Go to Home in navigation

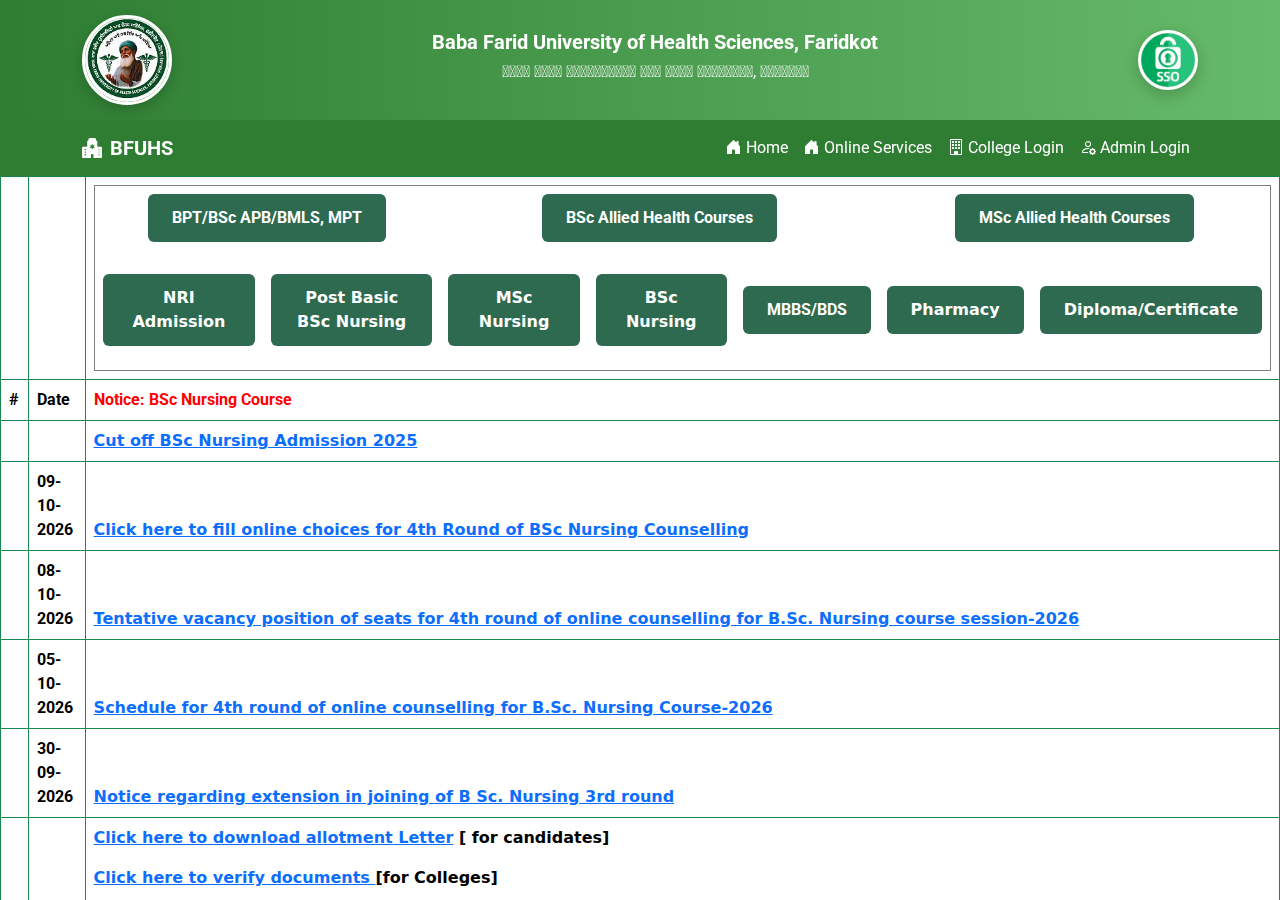point(757,148)
